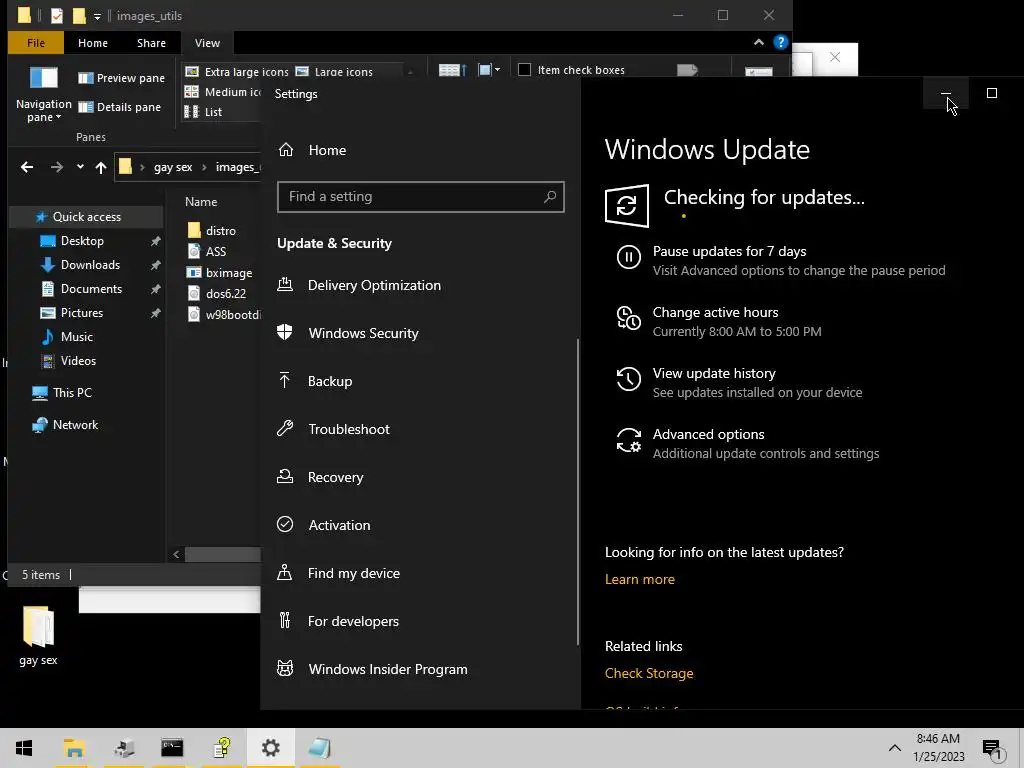Open Pictures in navigation pane

coord(81,313)
